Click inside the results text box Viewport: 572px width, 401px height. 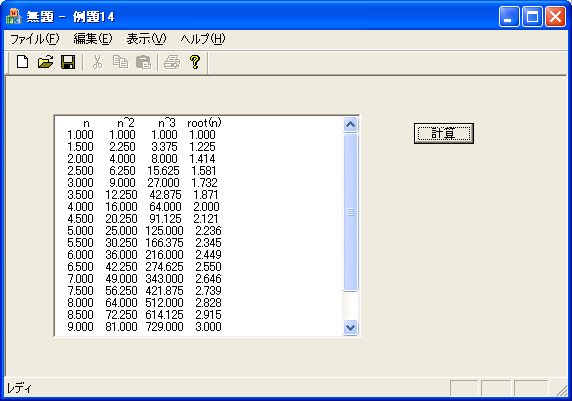point(199,226)
